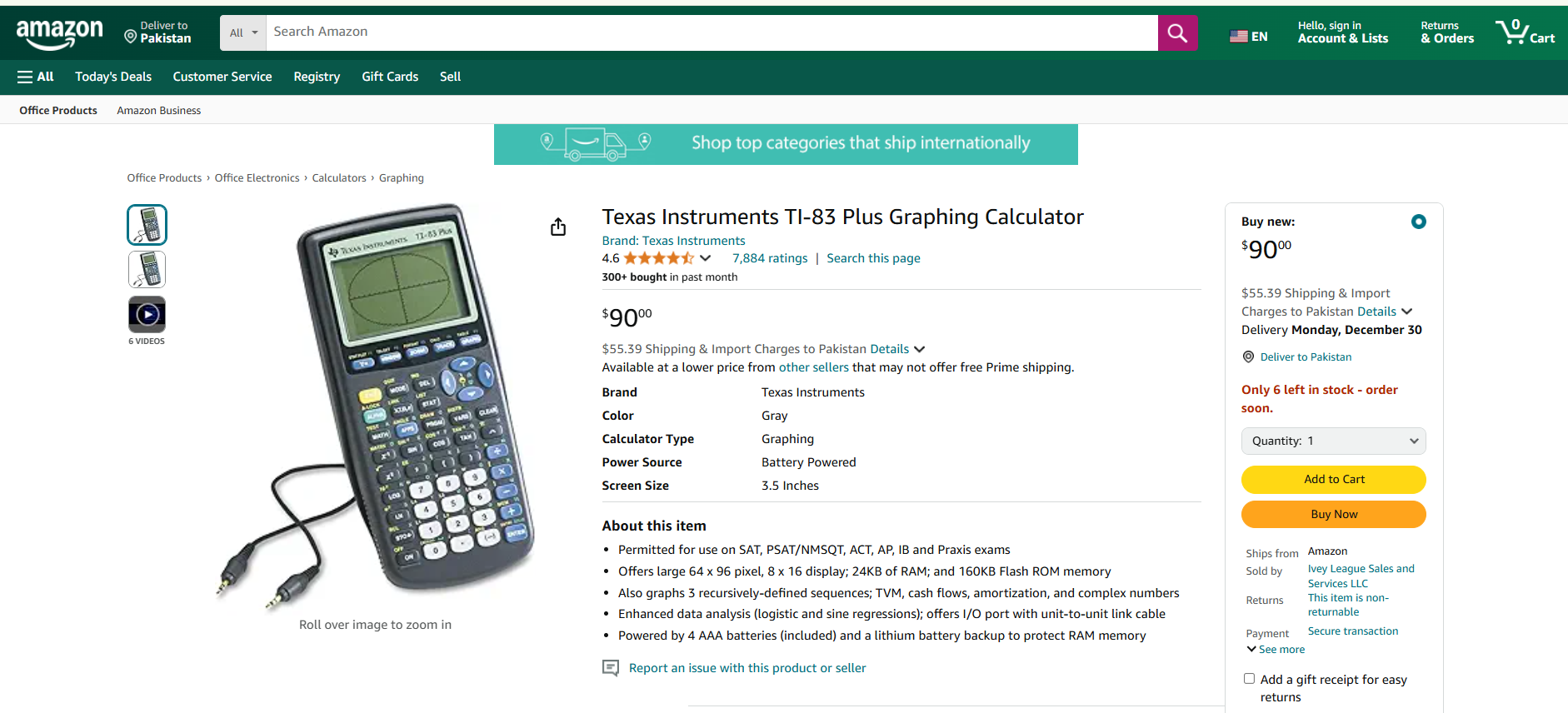The image size is (1568, 713).
Task: Open Gift Cards
Action: pos(390,77)
